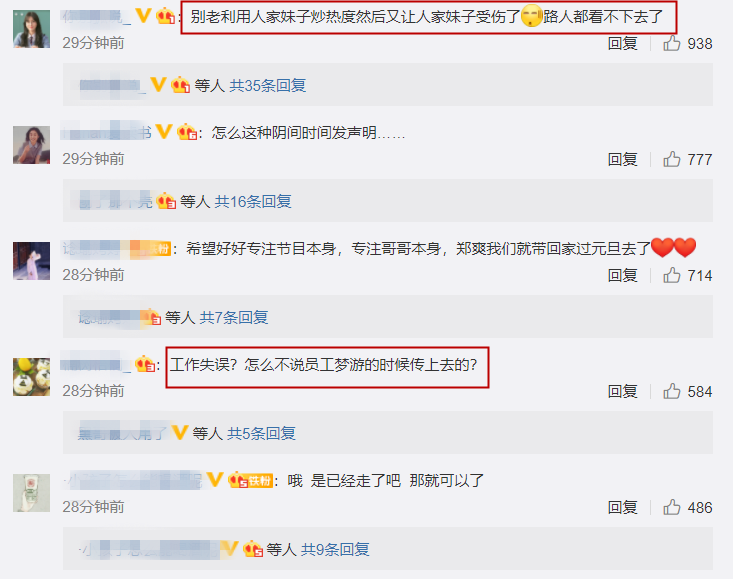Expand the 共16条回复 replies
This screenshot has height=579, width=733.
(253, 201)
